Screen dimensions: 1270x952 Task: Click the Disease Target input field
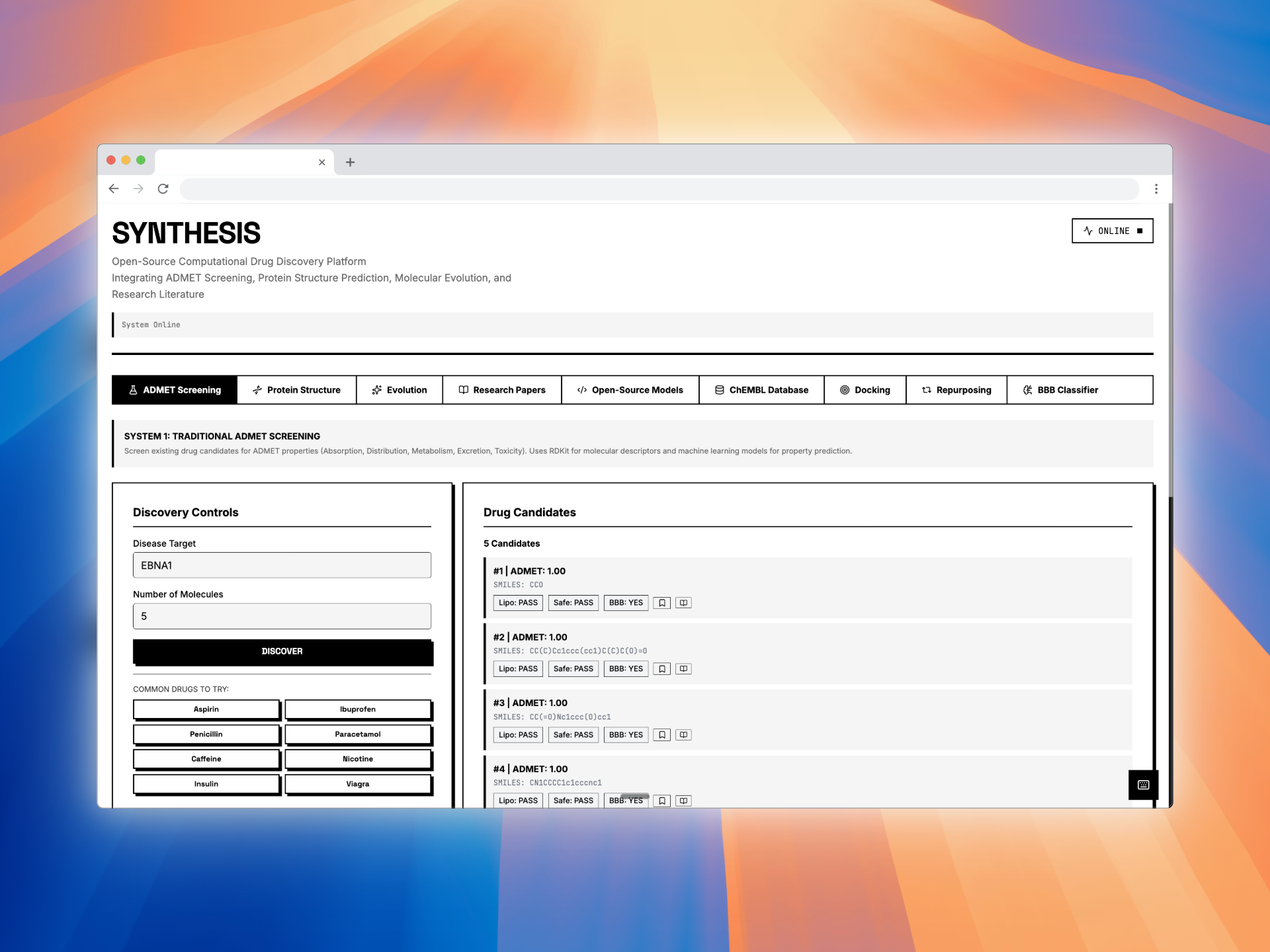tap(282, 565)
